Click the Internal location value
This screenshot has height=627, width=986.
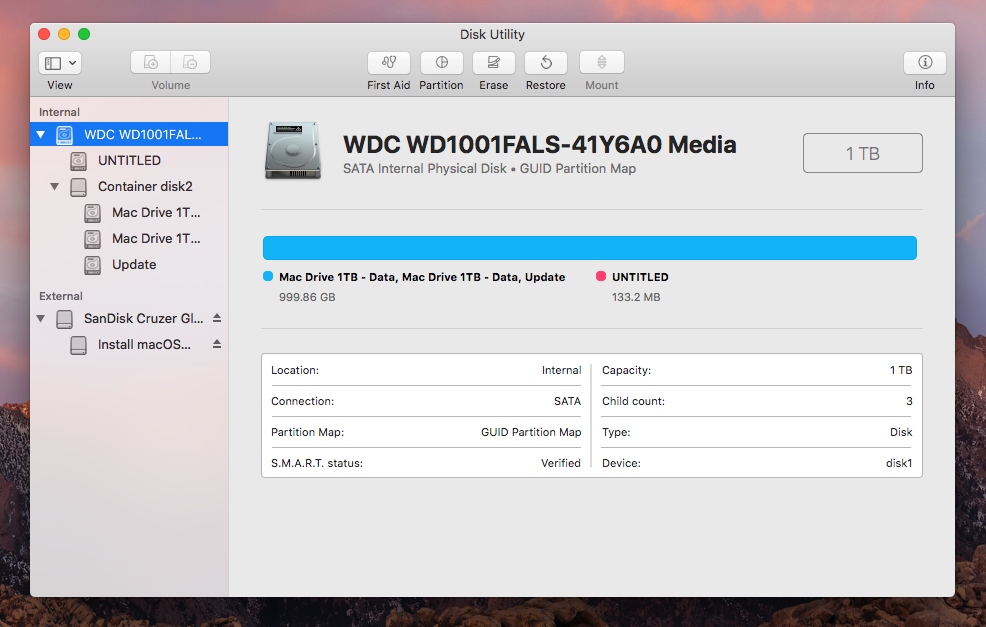pyautogui.click(x=562, y=370)
